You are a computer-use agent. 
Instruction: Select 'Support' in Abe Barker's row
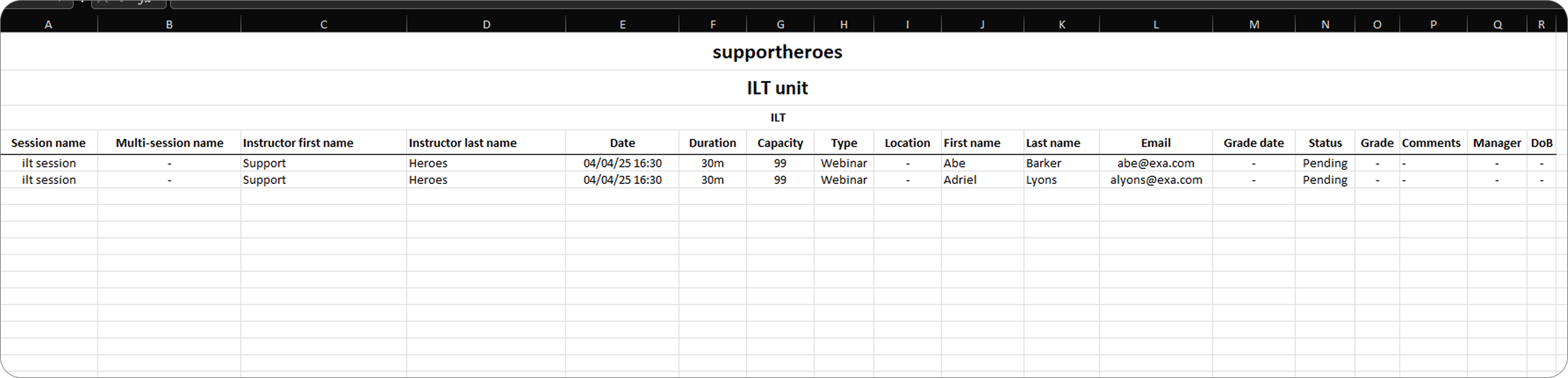point(324,163)
